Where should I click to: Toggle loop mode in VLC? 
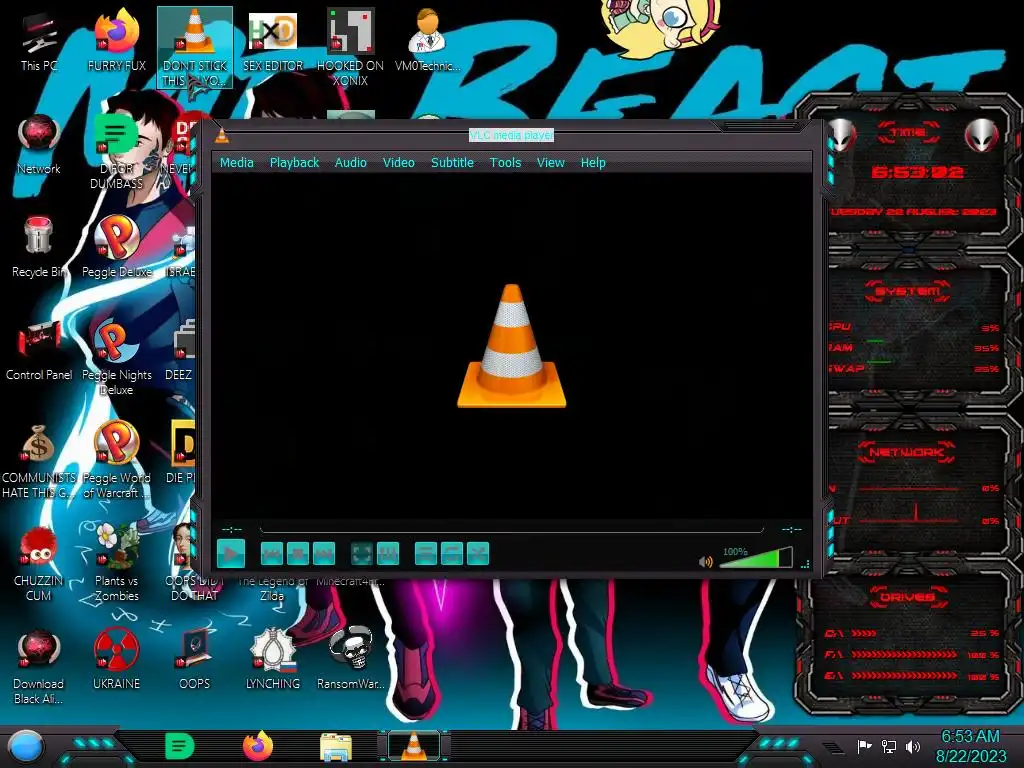point(452,554)
